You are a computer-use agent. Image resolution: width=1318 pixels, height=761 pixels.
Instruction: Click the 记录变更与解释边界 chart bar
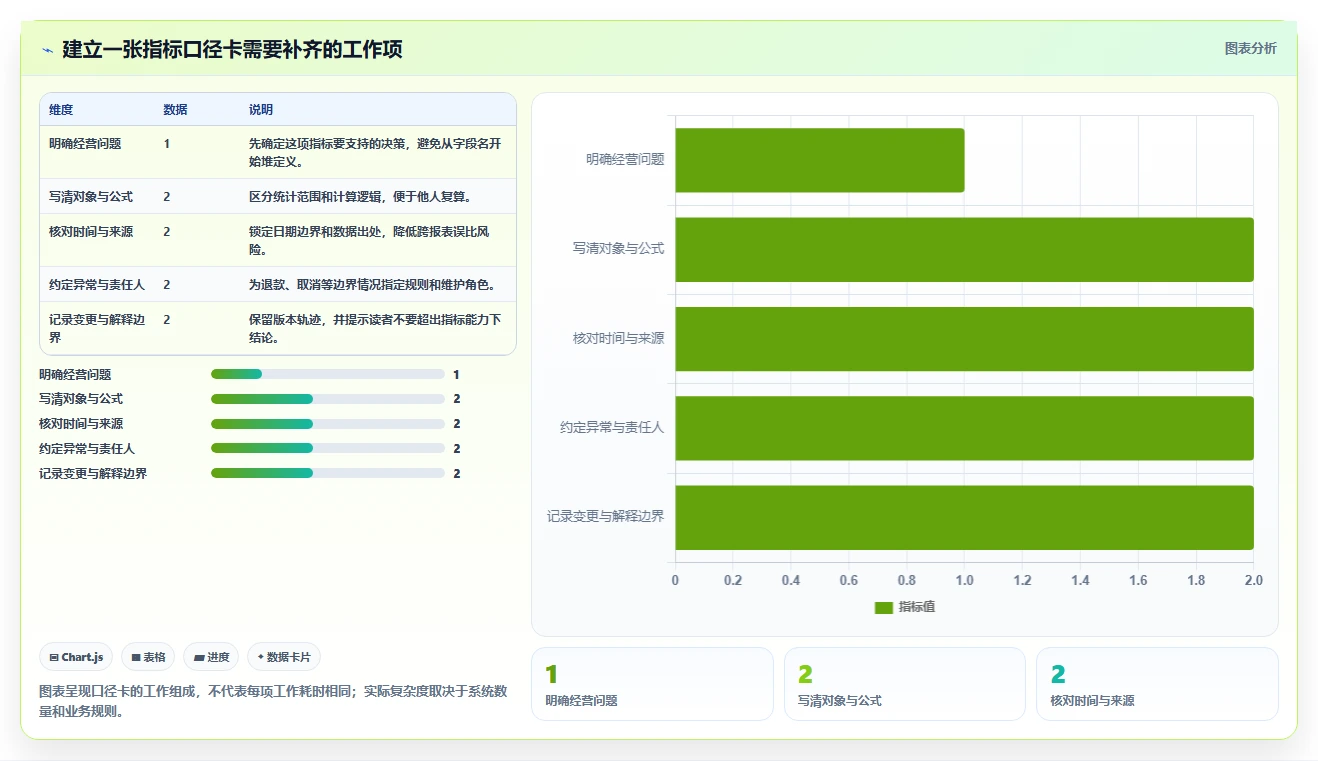tap(965, 517)
